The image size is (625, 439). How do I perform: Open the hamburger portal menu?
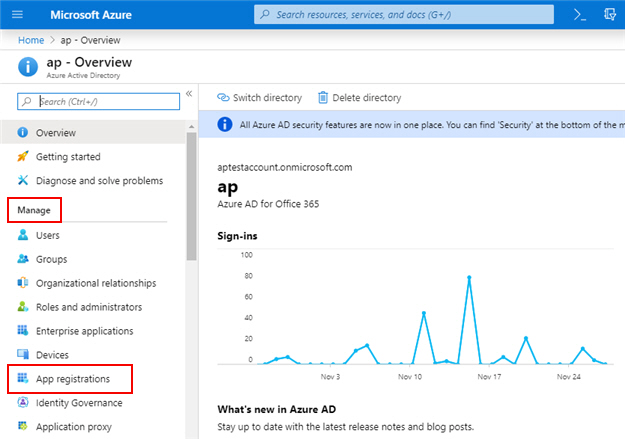tap(17, 15)
